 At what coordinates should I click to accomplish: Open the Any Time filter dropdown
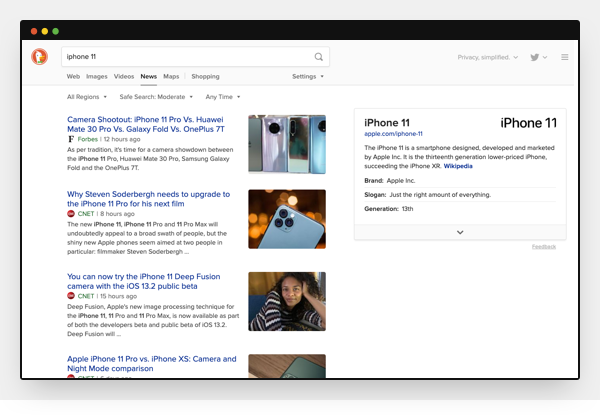[x=223, y=97]
